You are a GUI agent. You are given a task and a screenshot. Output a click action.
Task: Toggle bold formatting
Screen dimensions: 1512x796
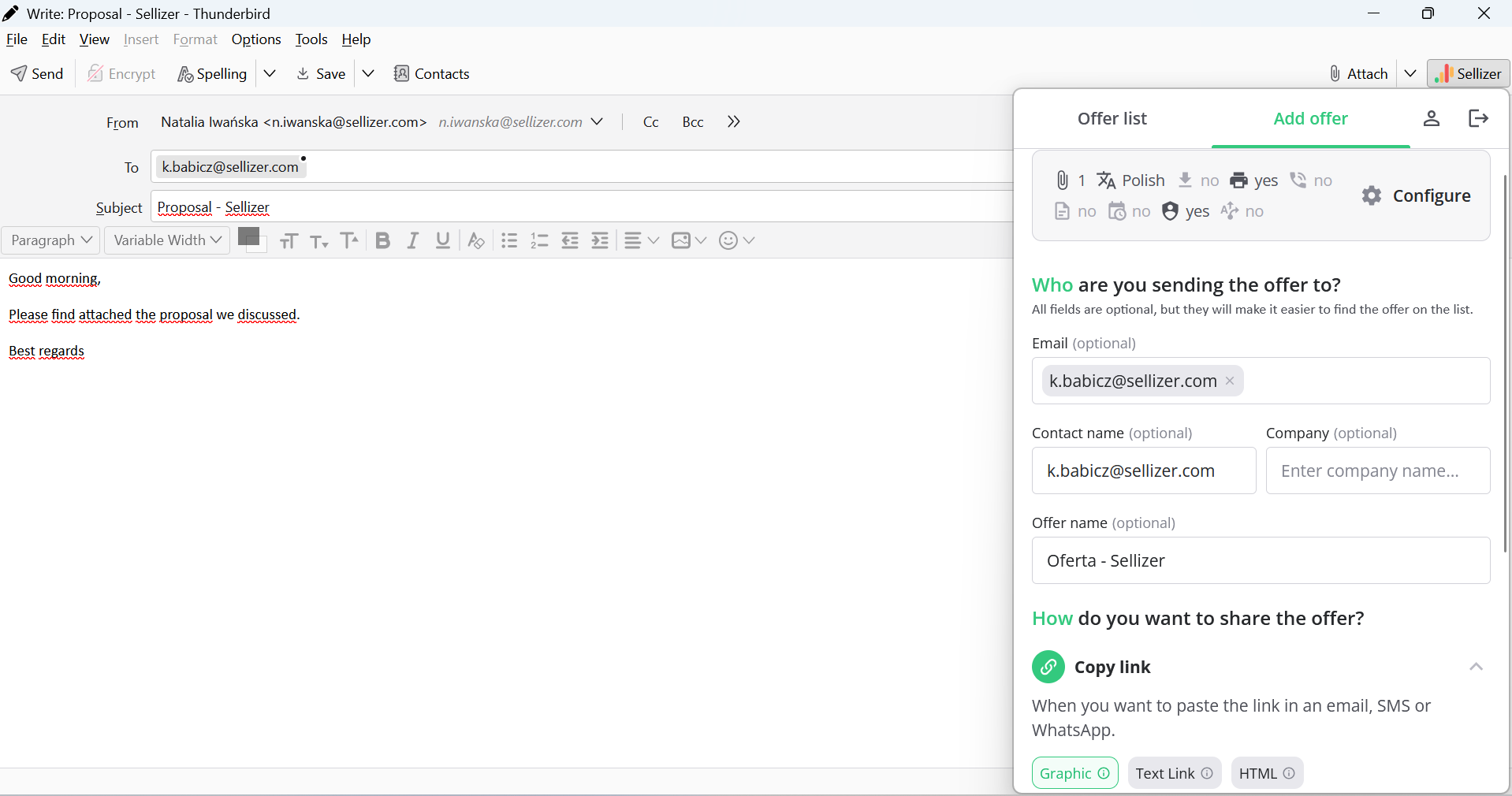pyautogui.click(x=382, y=240)
